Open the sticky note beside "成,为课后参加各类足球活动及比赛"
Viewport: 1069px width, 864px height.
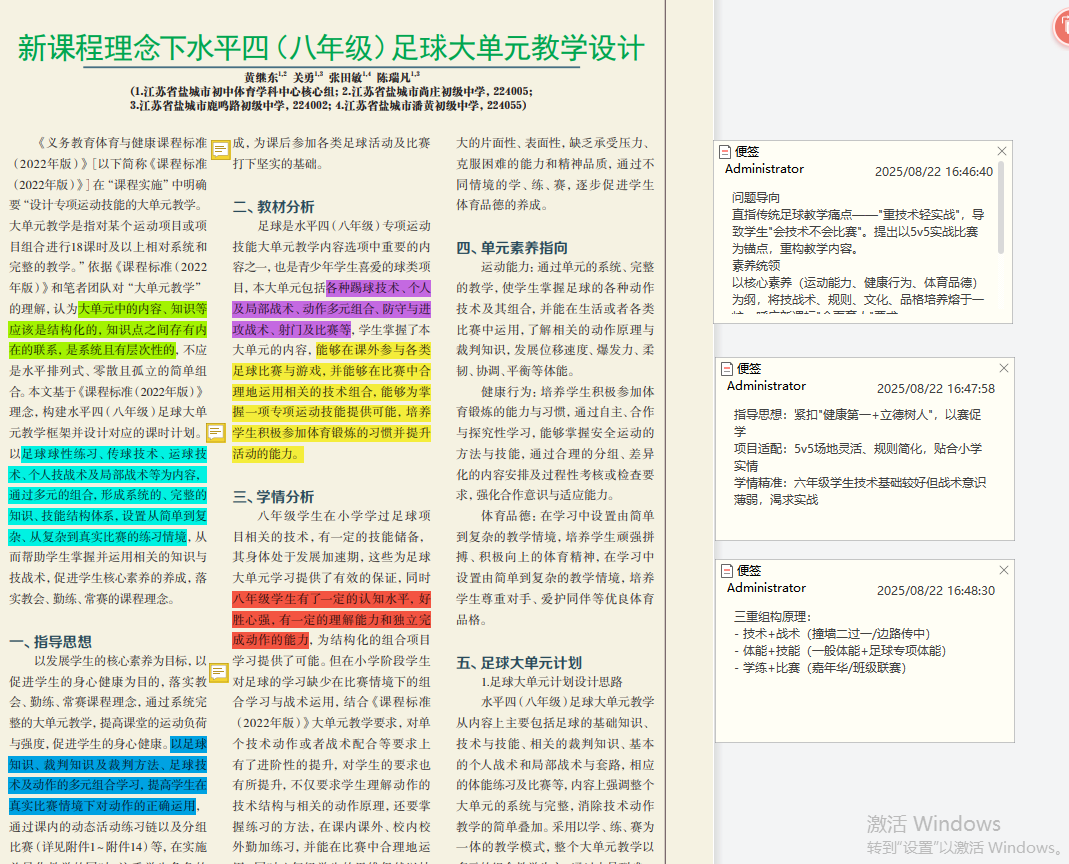220,149
